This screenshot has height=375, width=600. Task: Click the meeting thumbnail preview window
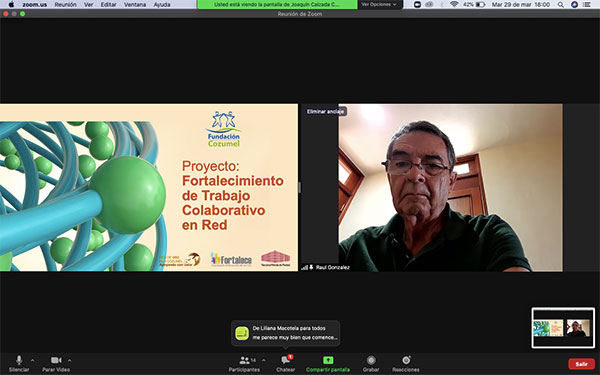point(563,328)
